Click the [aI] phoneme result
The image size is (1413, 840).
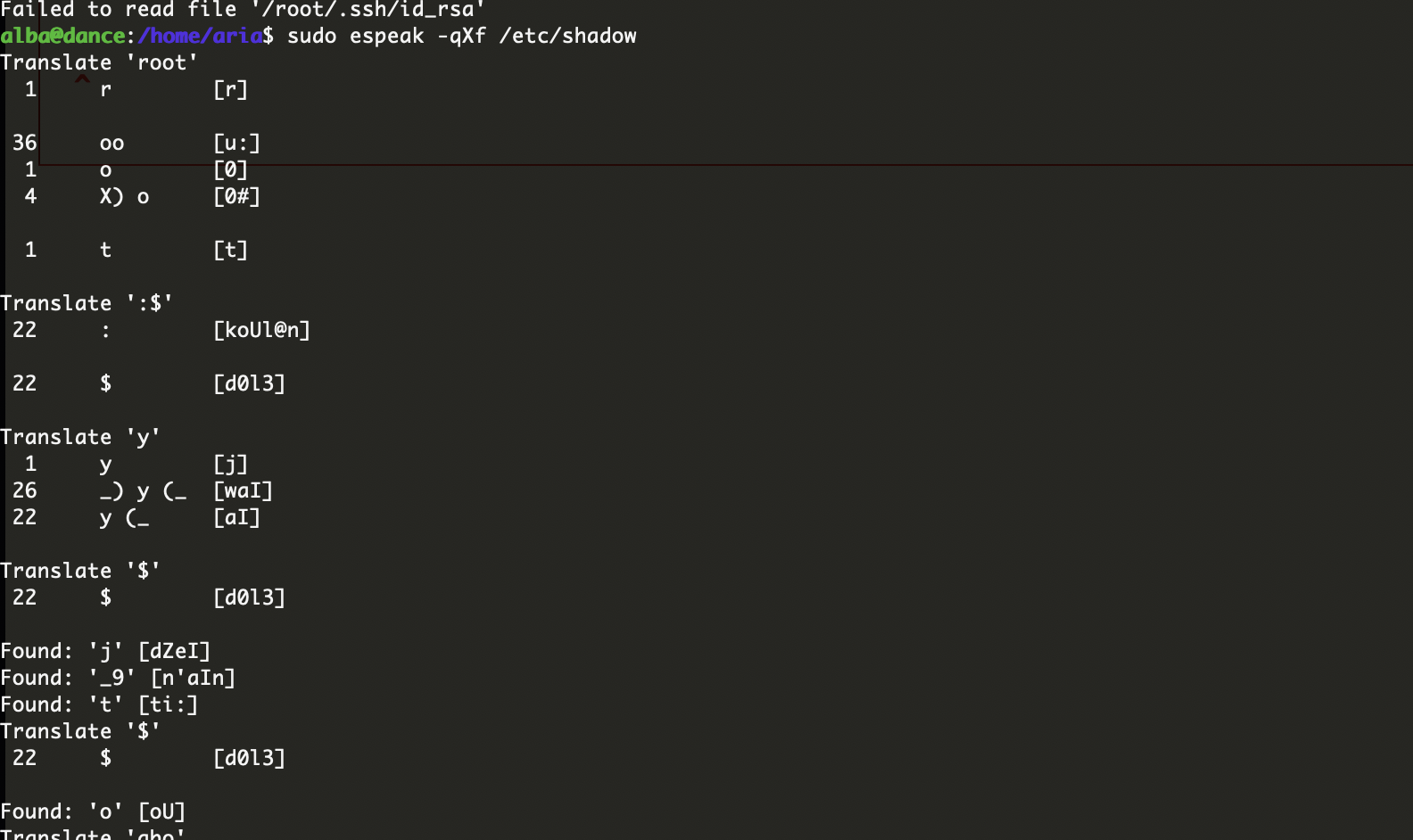(236, 517)
